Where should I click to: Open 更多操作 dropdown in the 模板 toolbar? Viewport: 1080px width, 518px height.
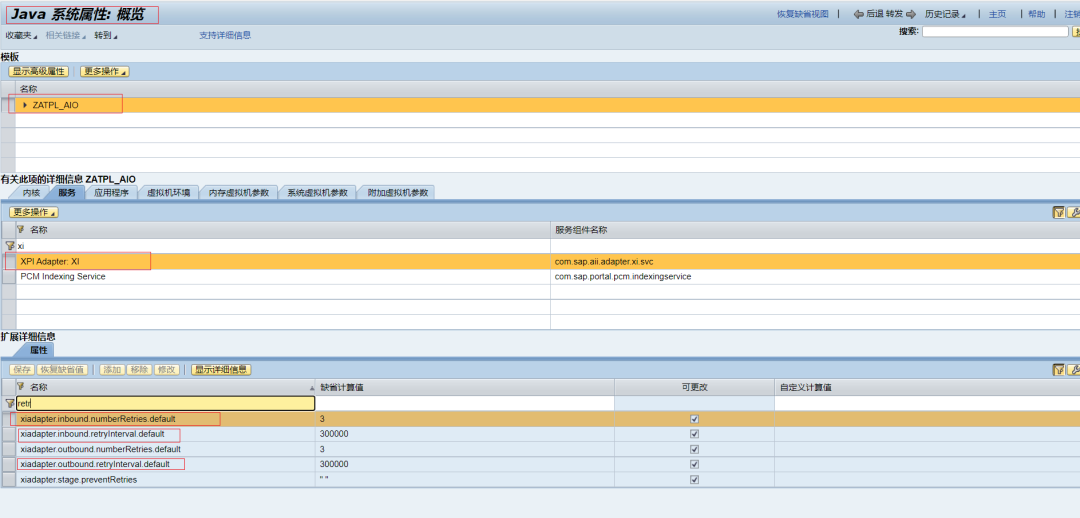[105, 71]
